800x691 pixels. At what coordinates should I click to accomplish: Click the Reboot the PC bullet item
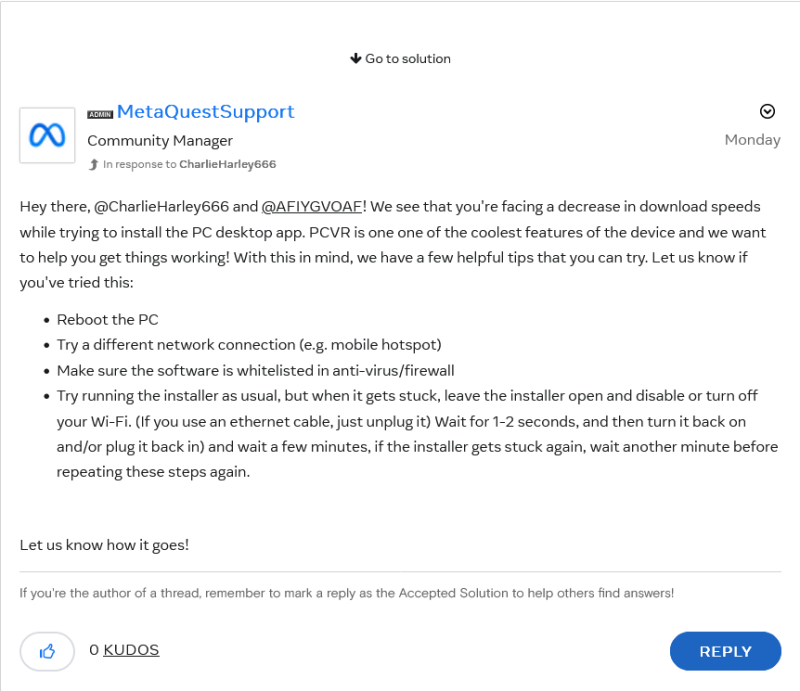click(108, 320)
